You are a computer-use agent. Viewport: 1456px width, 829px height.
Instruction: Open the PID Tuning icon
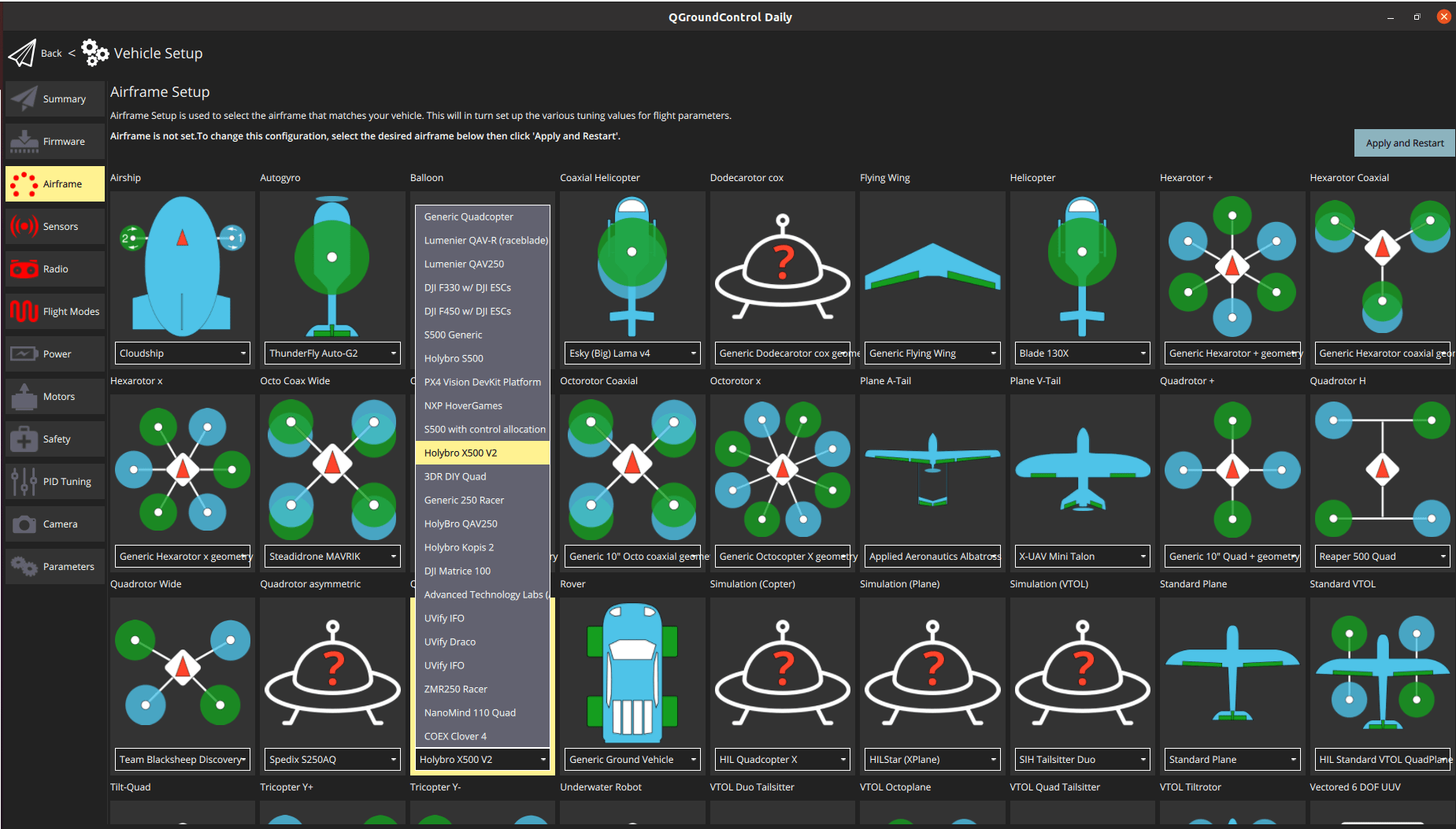tap(24, 481)
